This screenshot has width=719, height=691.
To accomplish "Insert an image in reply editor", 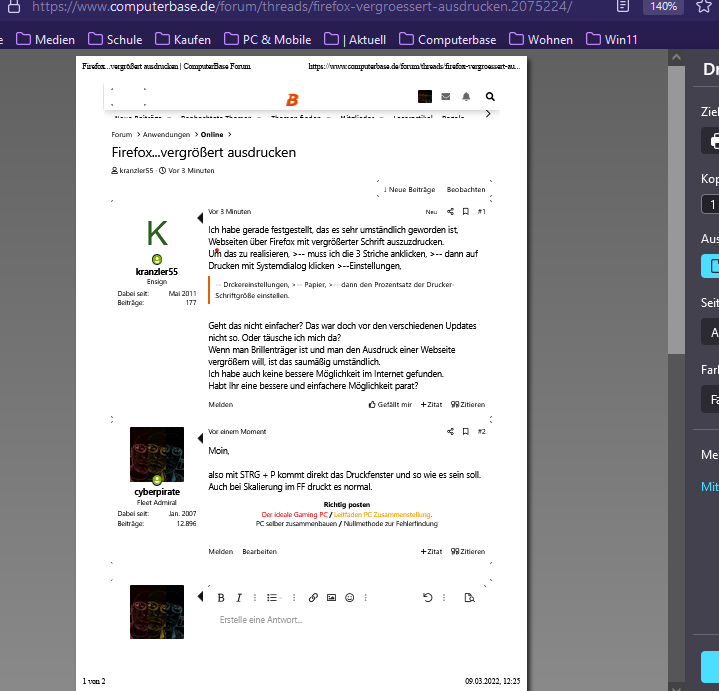I will (x=331, y=597).
